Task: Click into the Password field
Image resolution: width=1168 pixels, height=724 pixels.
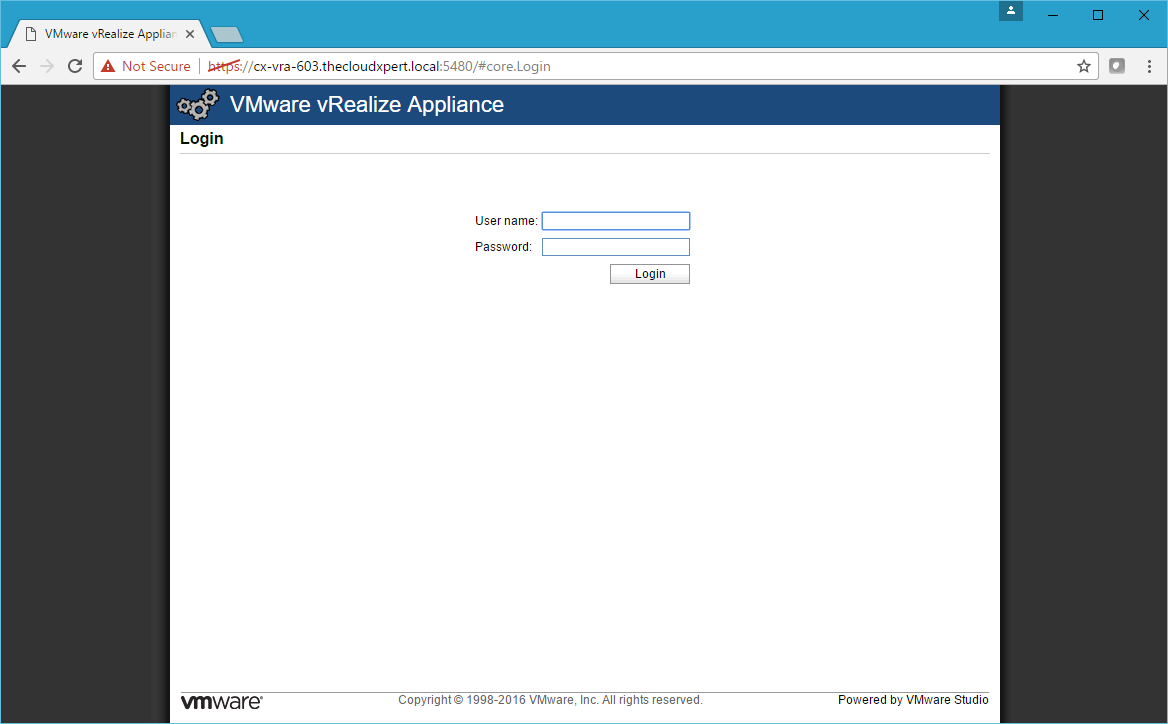Action: [x=615, y=247]
